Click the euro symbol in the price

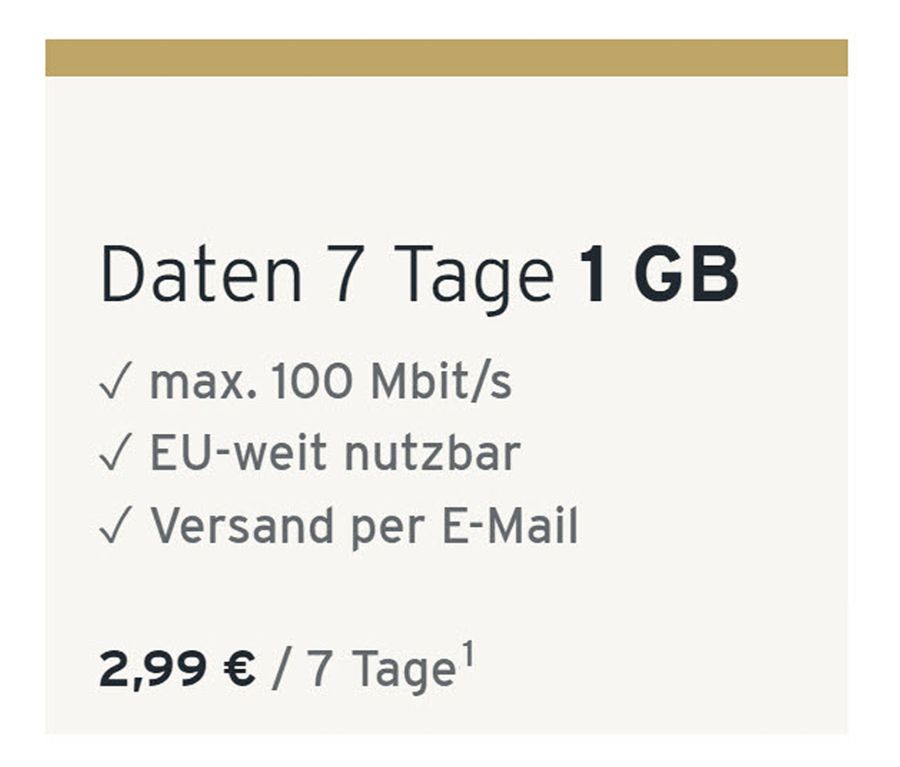[238, 670]
